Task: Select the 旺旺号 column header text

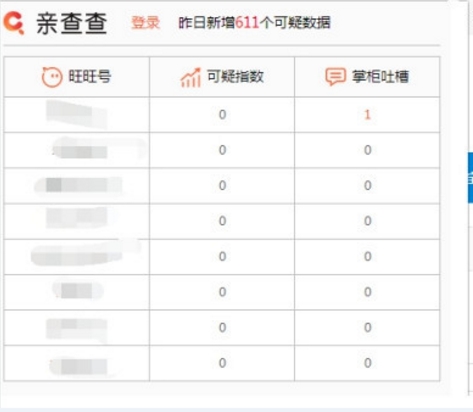Action: 90,77
